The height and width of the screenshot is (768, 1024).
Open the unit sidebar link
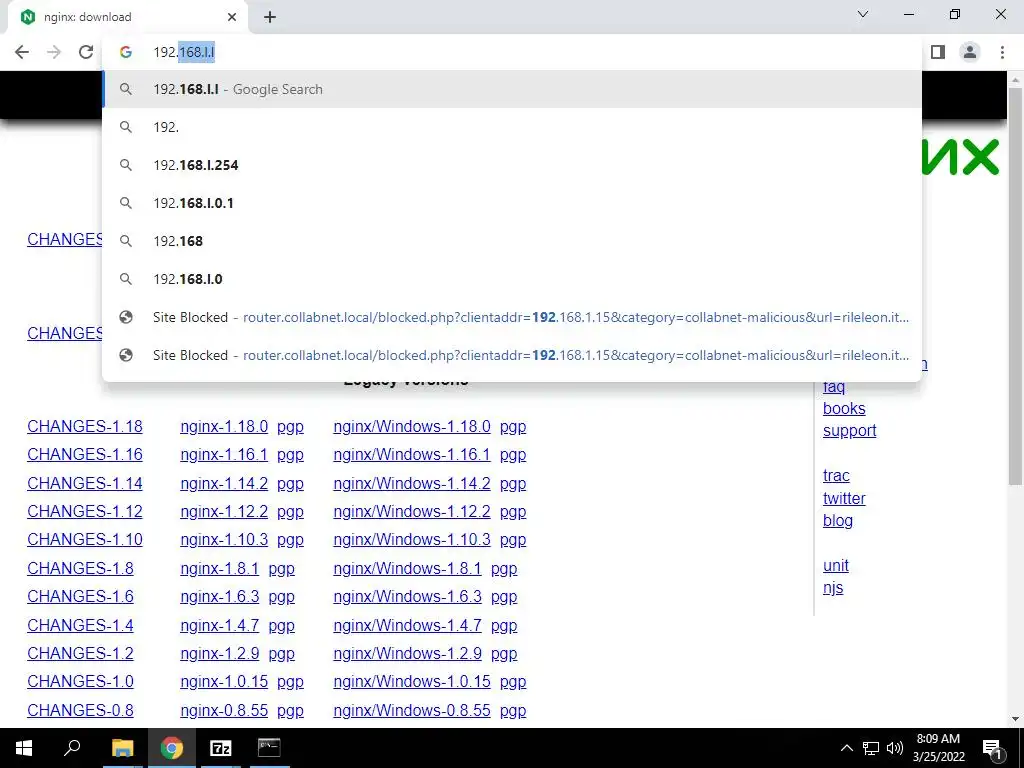tap(836, 566)
